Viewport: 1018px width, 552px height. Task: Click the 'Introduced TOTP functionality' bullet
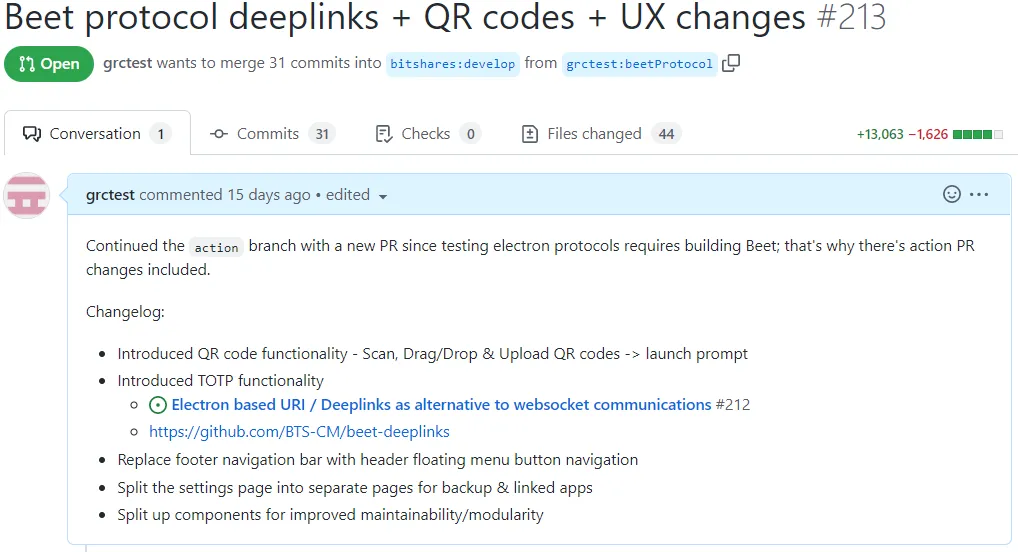(221, 381)
